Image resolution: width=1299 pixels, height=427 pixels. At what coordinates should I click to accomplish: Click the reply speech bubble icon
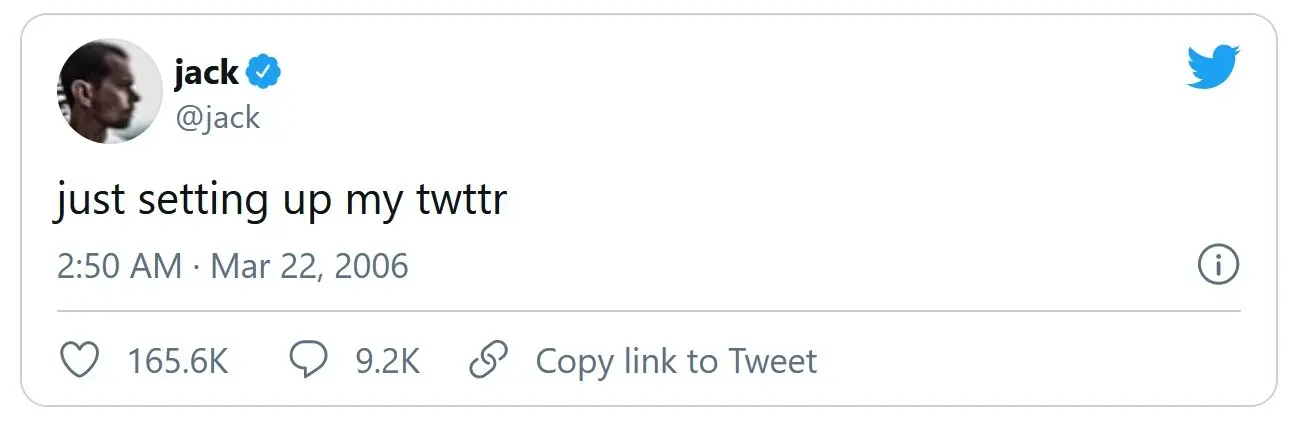pyautogui.click(x=308, y=361)
